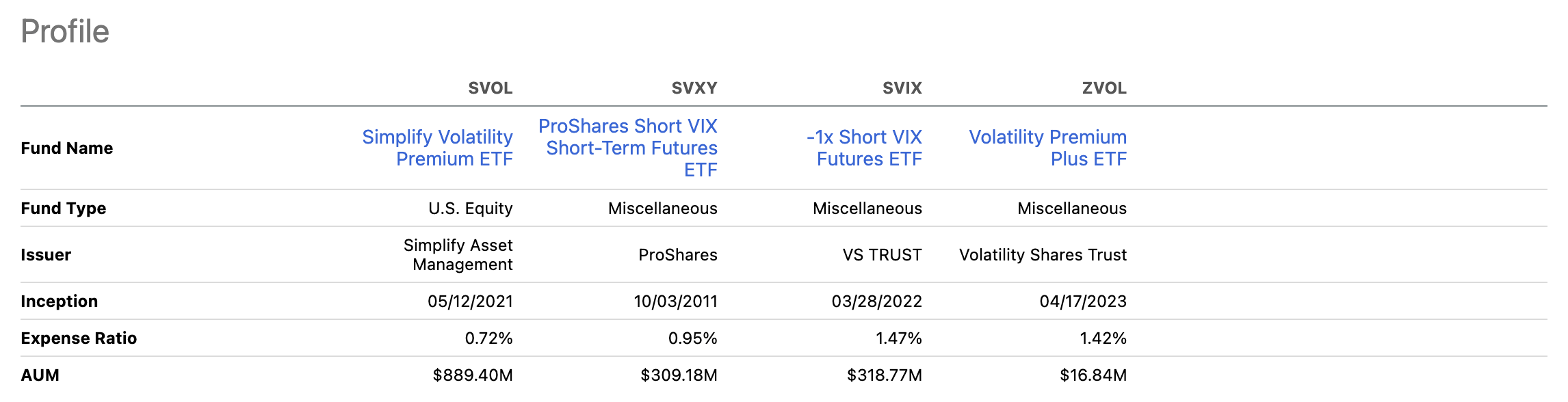Click the Fund Name row label
Screen dimensions: 1568x402
click(x=67, y=148)
